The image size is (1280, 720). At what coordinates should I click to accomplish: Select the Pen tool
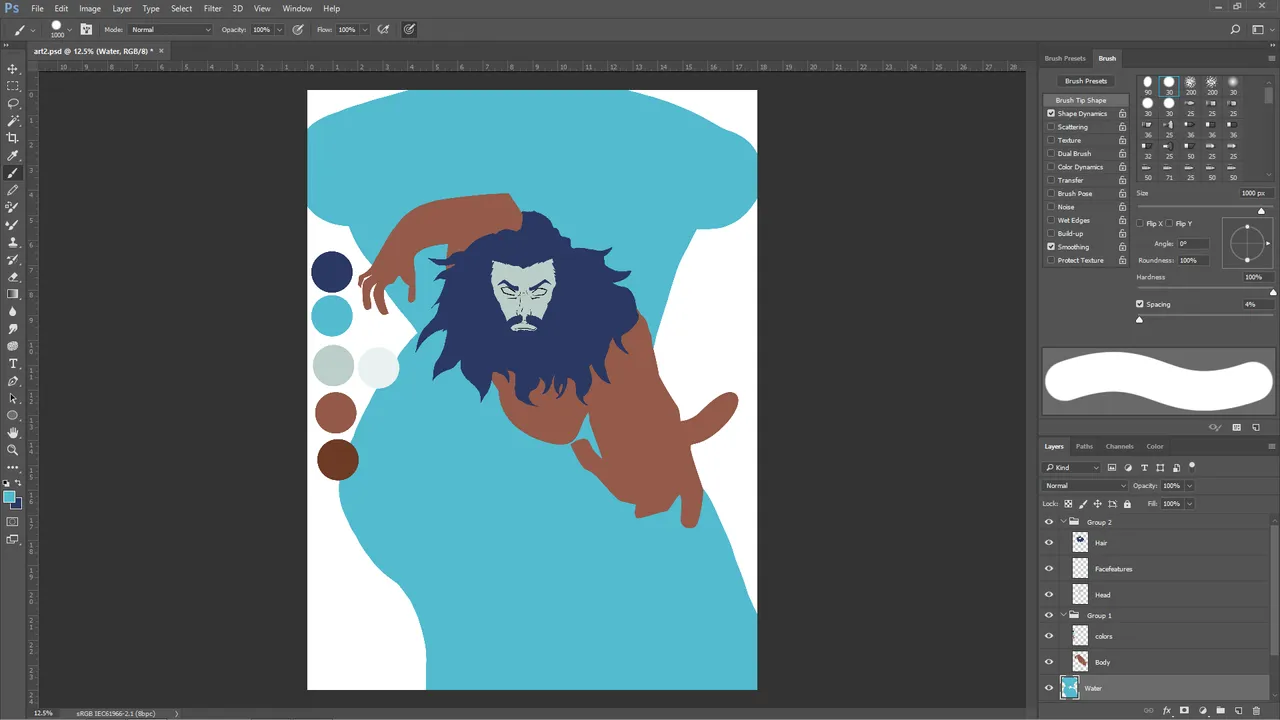(x=13, y=381)
